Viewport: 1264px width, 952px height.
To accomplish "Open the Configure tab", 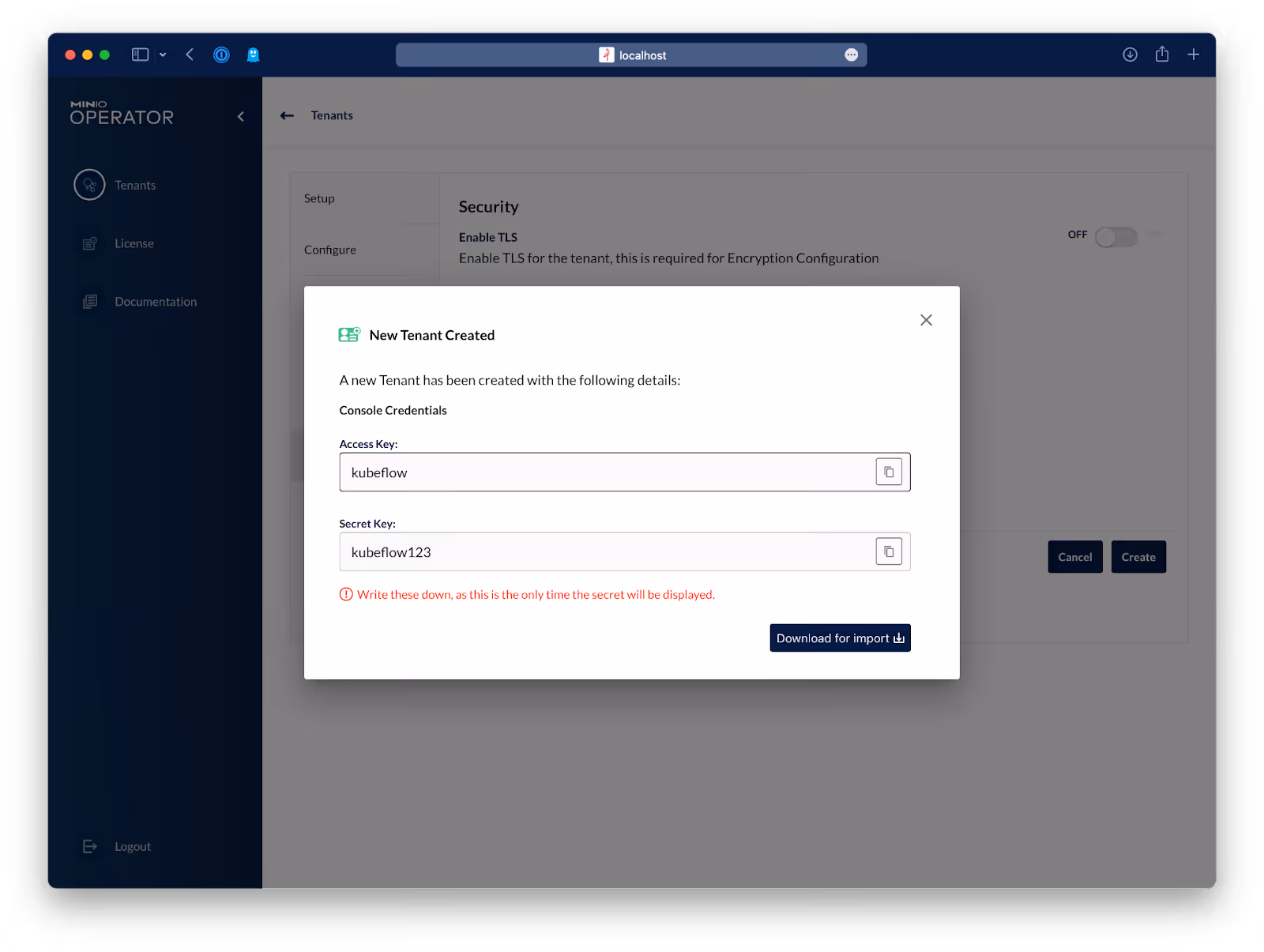I will click(364, 250).
